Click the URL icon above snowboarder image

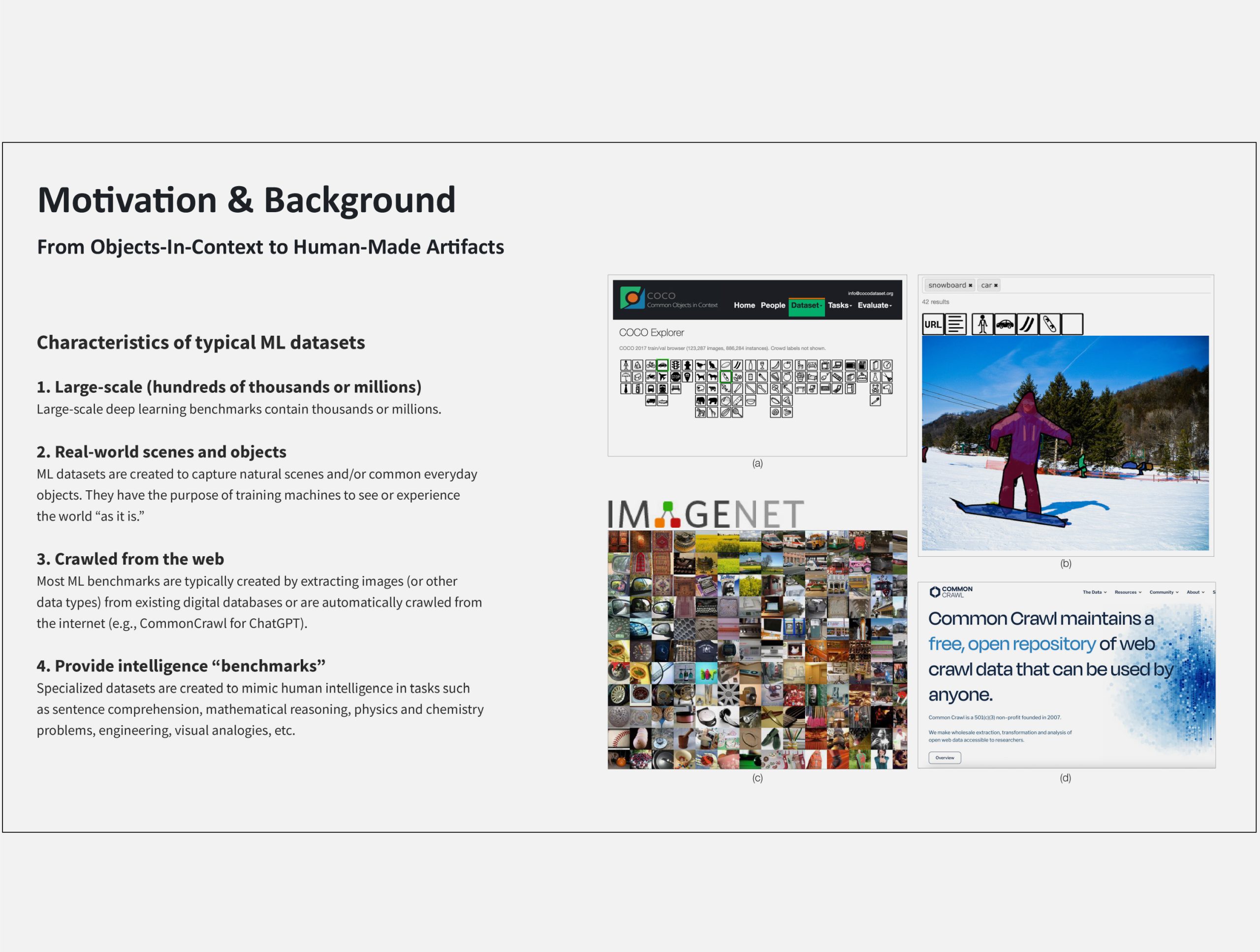click(933, 324)
